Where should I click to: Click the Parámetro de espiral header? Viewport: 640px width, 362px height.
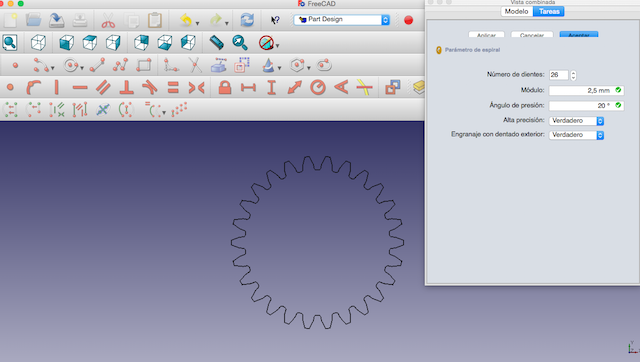tap(472, 50)
